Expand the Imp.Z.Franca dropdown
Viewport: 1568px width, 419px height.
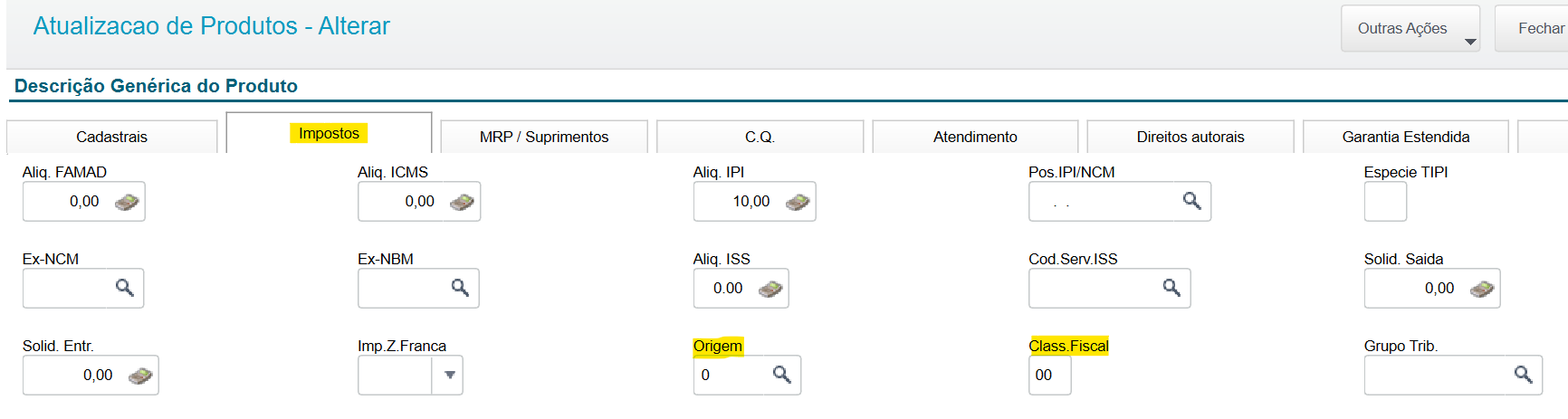coord(449,375)
